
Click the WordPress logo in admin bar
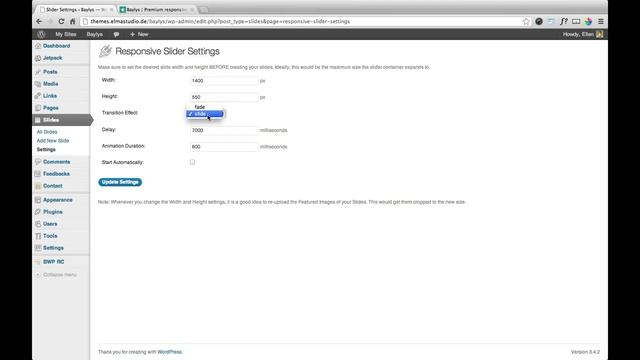41,34
